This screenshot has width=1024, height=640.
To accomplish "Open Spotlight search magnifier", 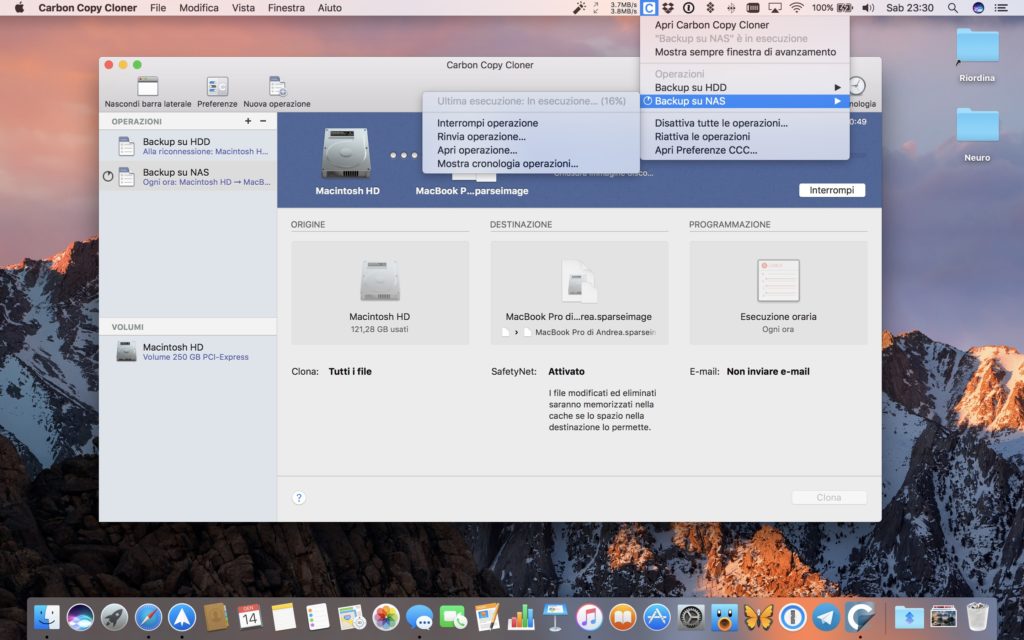I will (953, 8).
